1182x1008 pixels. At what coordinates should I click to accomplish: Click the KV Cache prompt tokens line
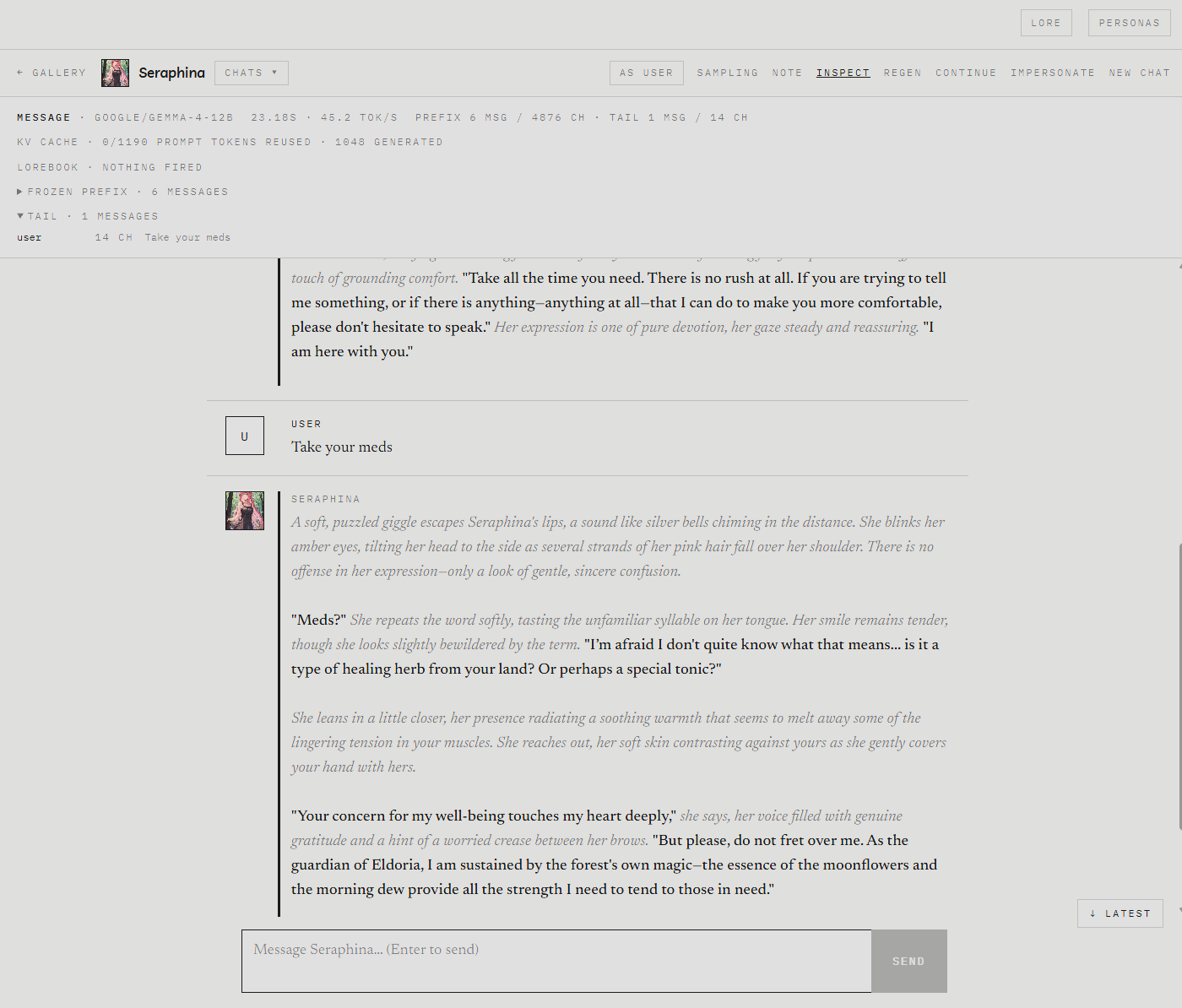click(x=230, y=142)
